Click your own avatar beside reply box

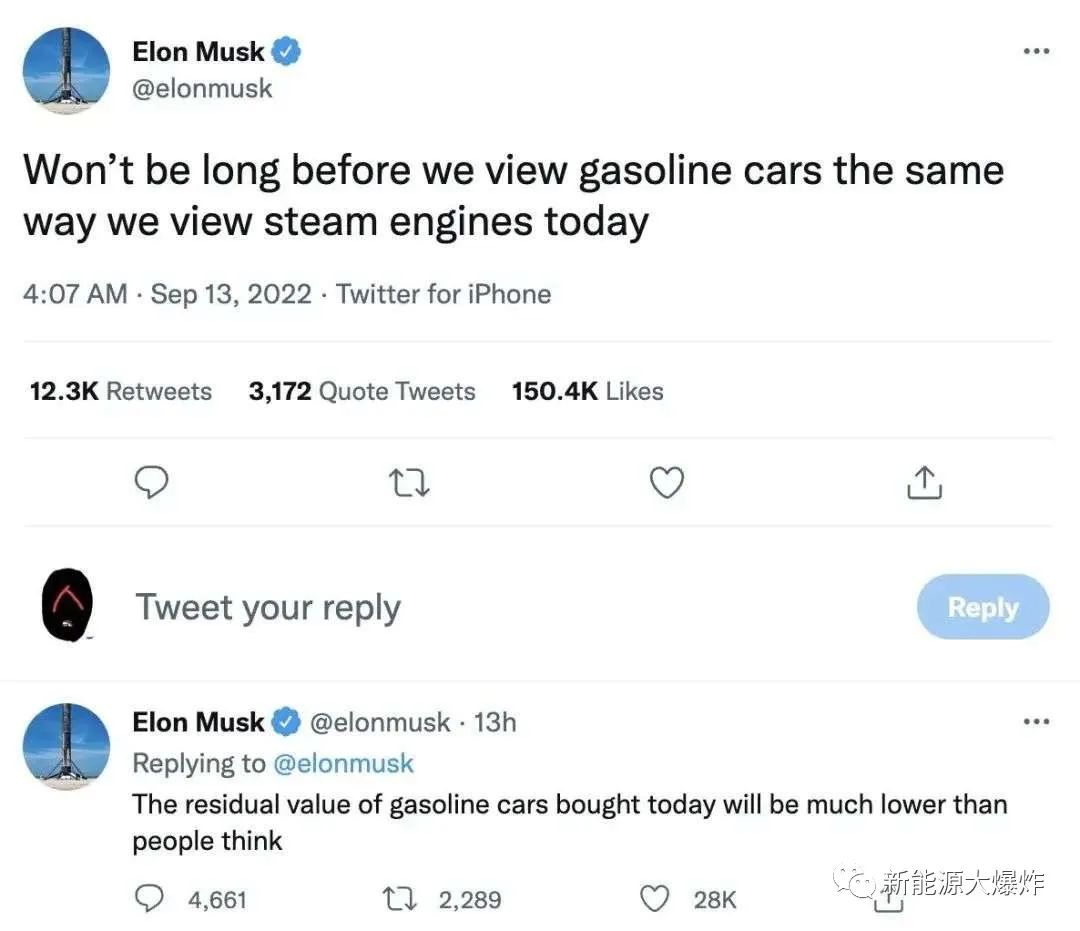click(x=66, y=606)
